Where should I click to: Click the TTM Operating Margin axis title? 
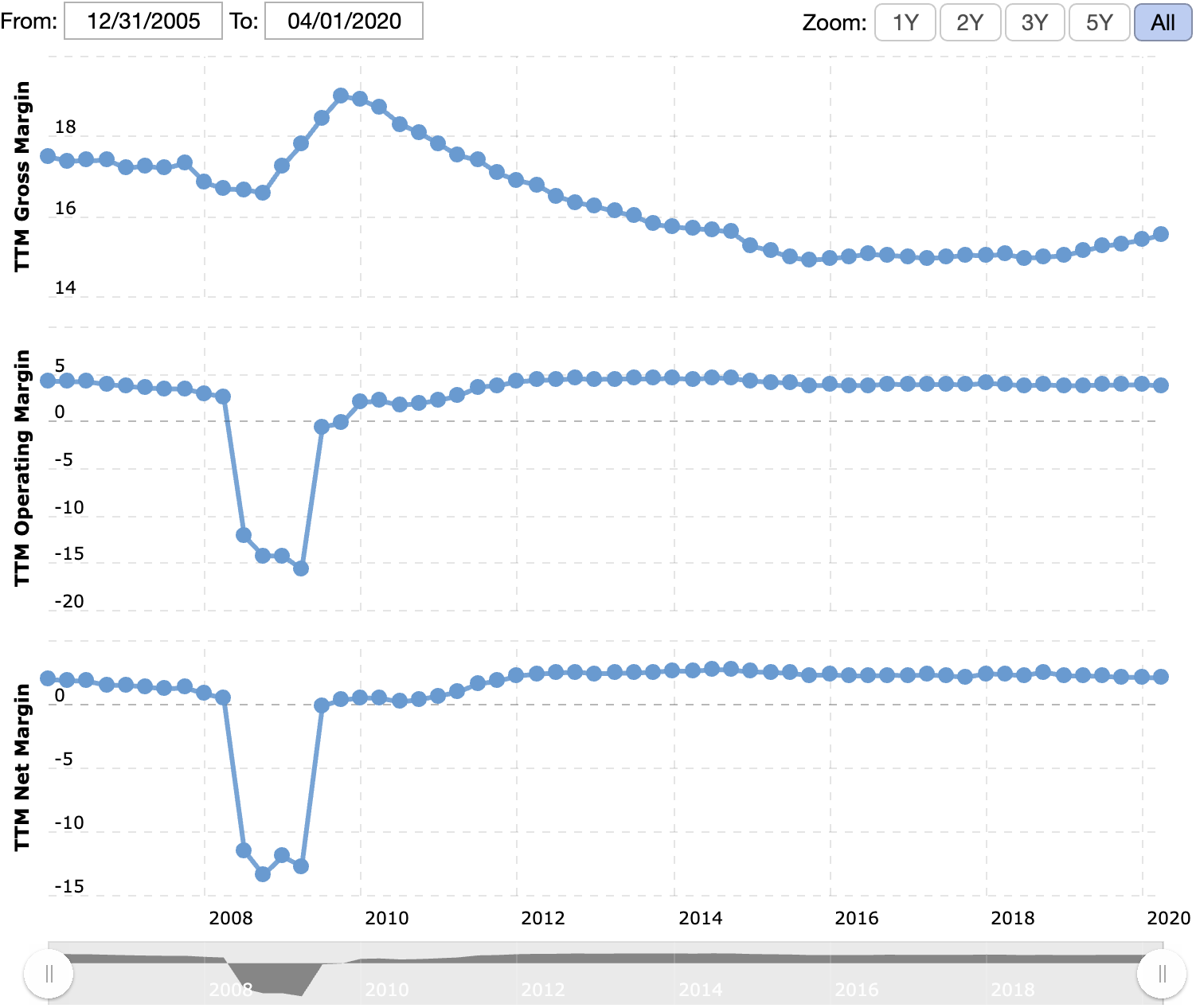coord(22,468)
